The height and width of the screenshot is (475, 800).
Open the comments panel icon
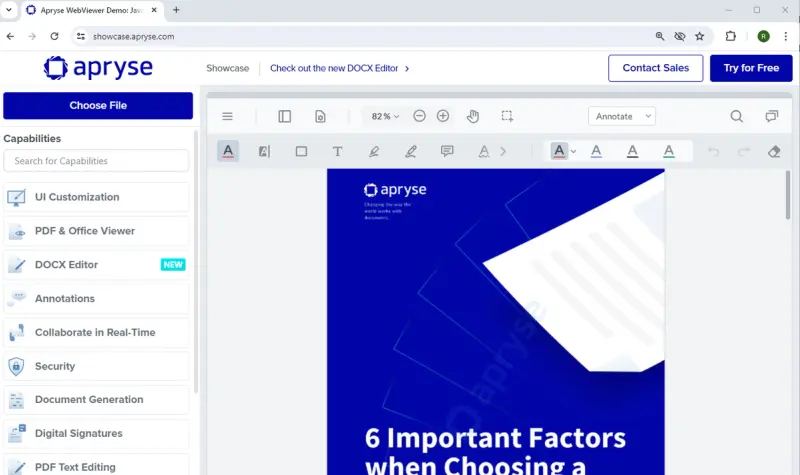tap(772, 116)
